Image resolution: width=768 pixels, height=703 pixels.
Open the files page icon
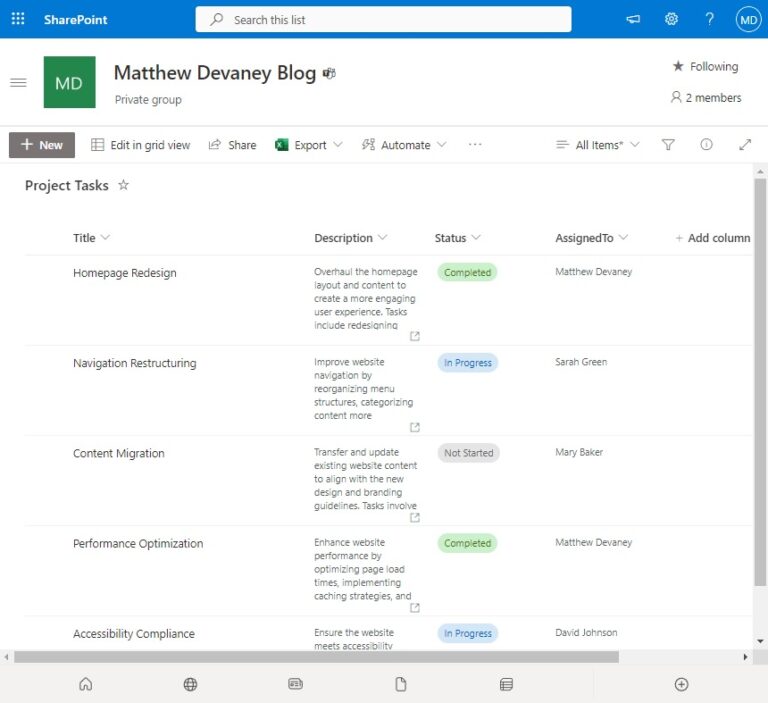401,684
